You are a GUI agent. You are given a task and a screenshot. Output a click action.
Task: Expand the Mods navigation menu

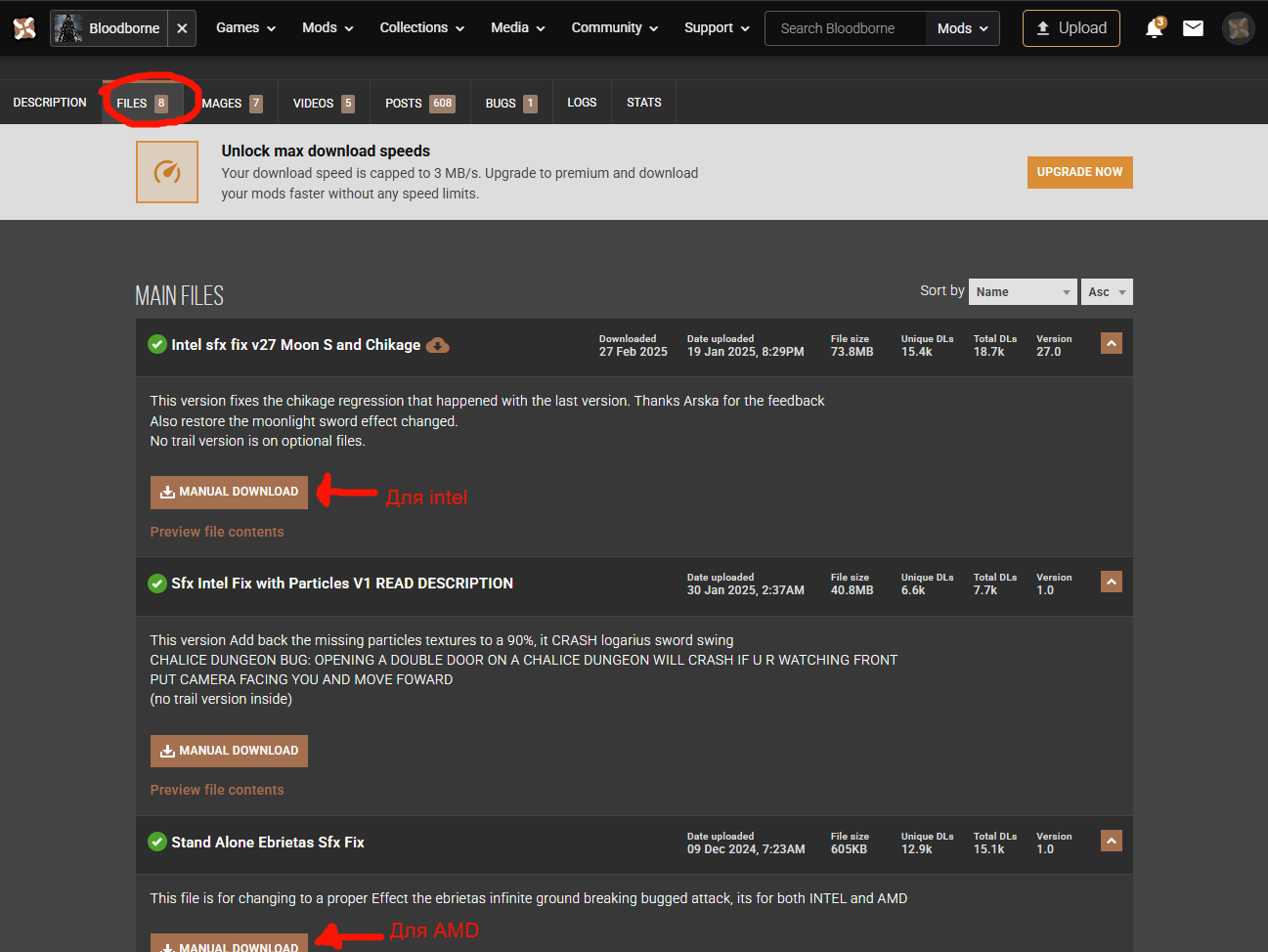click(x=328, y=27)
